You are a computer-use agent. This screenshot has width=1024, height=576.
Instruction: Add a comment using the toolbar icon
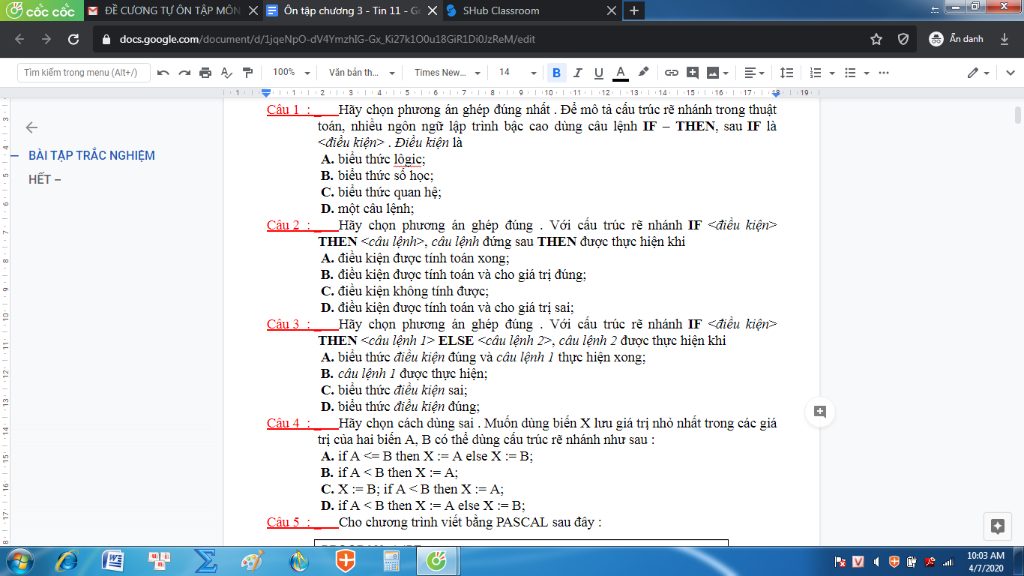(x=692, y=72)
